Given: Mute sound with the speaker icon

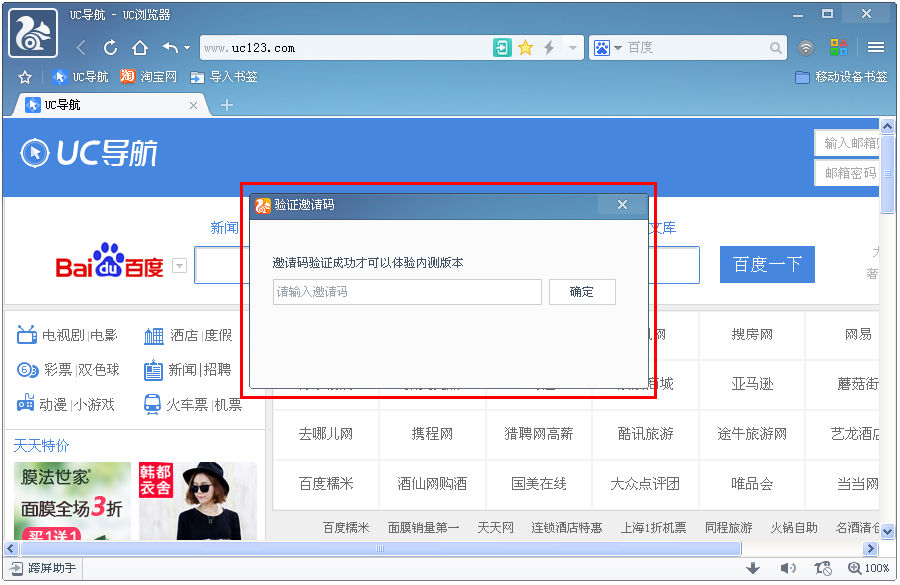Looking at the screenshot, I should (788, 568).
